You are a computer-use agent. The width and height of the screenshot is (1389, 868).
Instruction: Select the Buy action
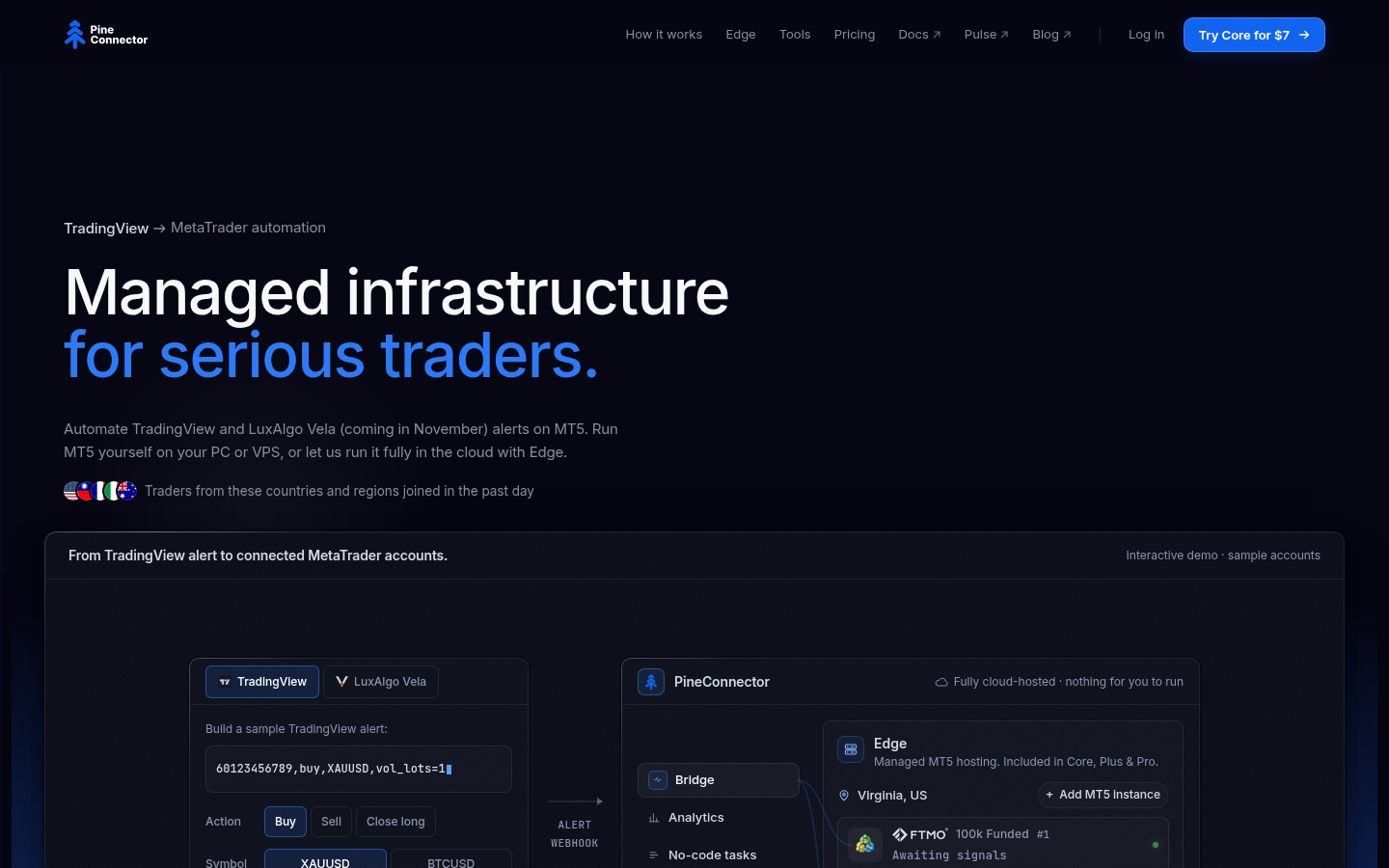point(286,822)
